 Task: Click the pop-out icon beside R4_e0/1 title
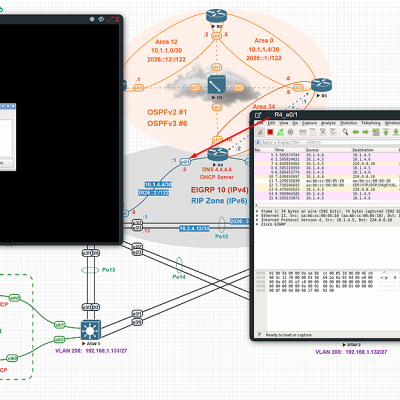258,115
